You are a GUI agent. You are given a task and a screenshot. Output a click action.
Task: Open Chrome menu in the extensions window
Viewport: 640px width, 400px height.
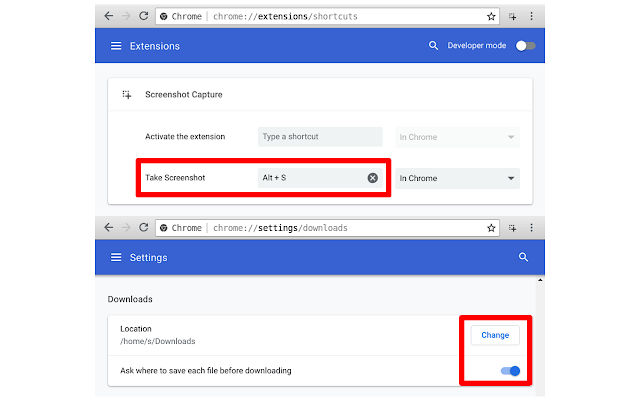pos(530,17)
